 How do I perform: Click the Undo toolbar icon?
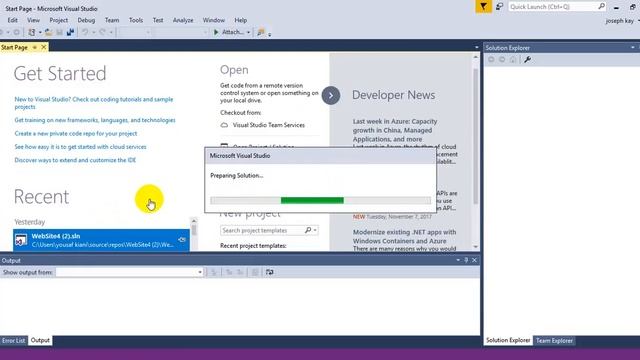(x=85, y=32)
